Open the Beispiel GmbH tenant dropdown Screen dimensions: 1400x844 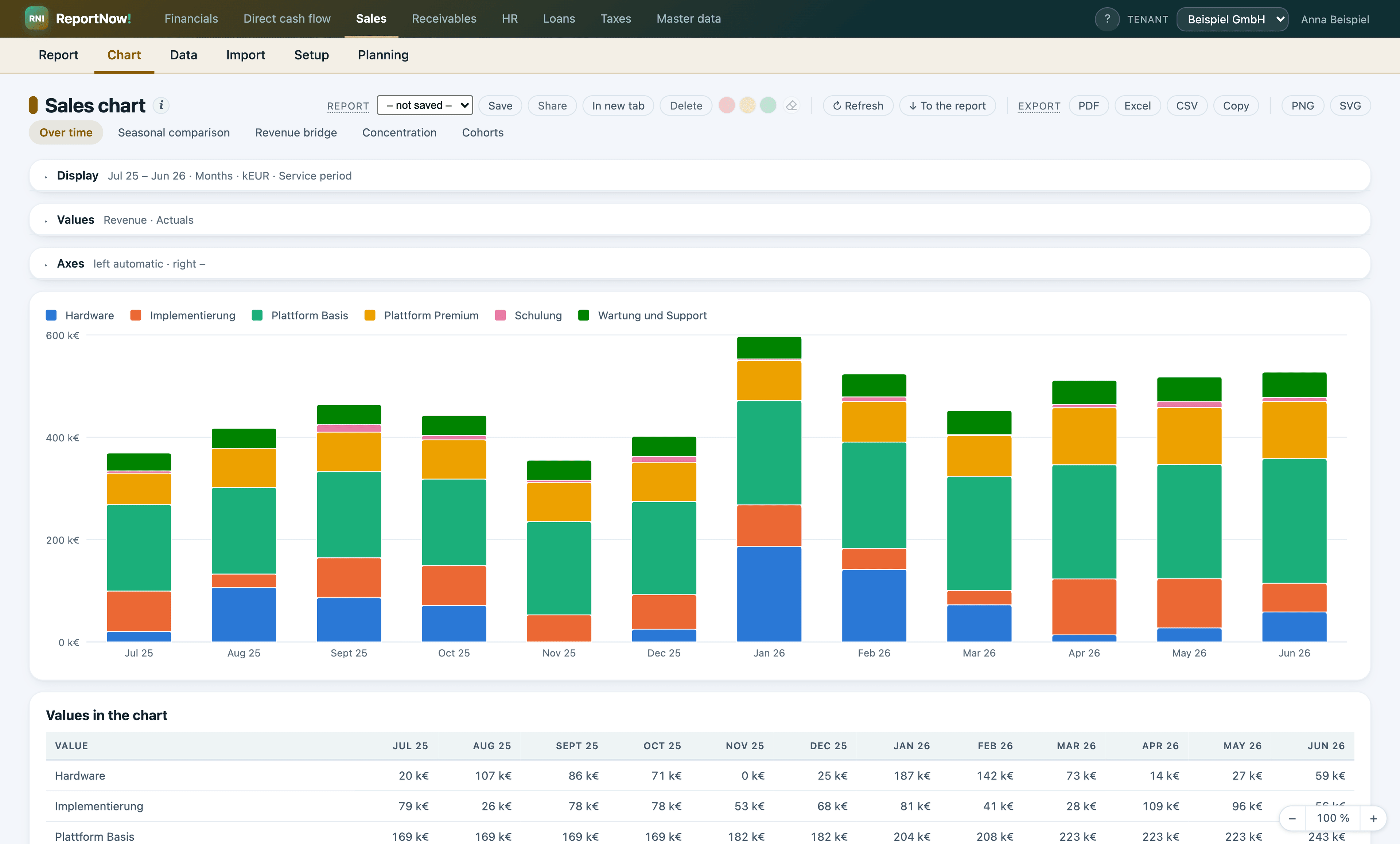1232,19
